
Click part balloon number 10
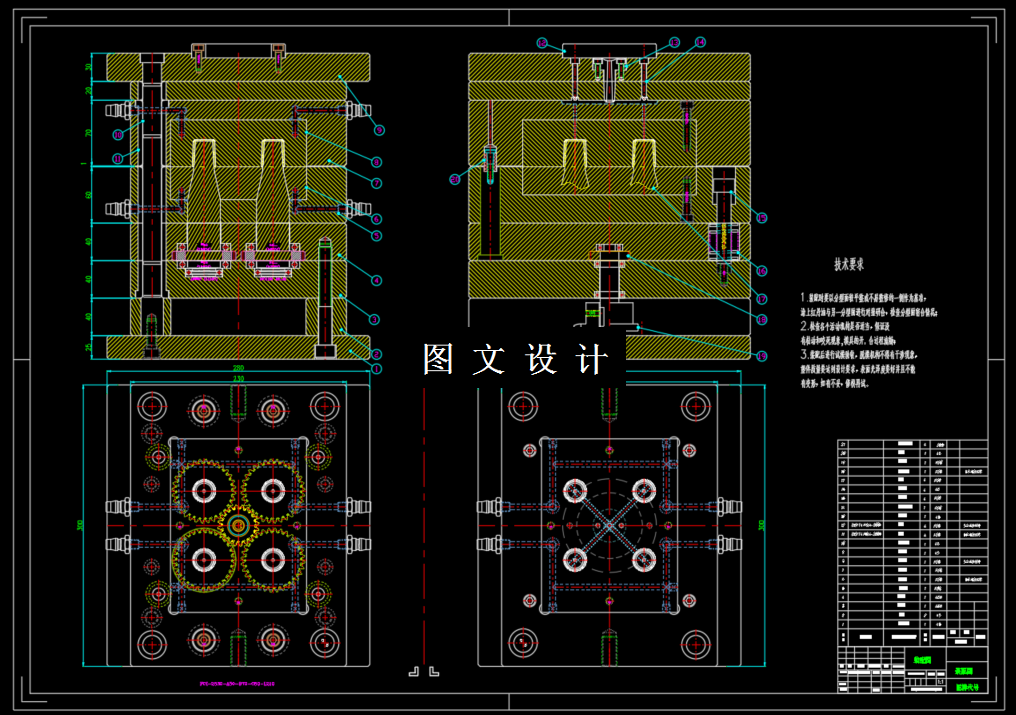(117, 135)
